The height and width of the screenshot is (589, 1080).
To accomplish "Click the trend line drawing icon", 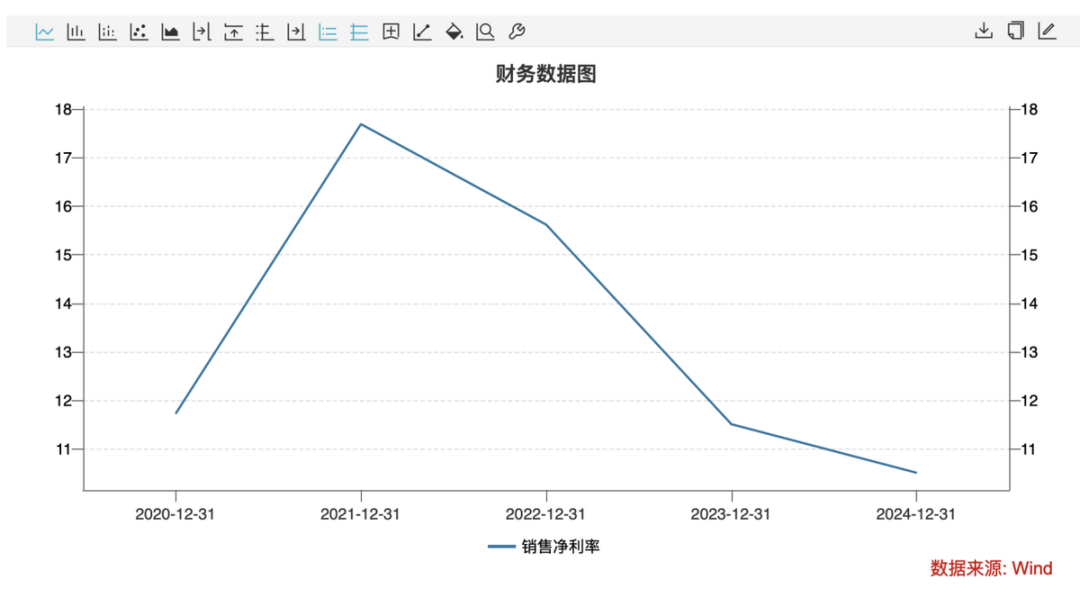I will point(421,31).
